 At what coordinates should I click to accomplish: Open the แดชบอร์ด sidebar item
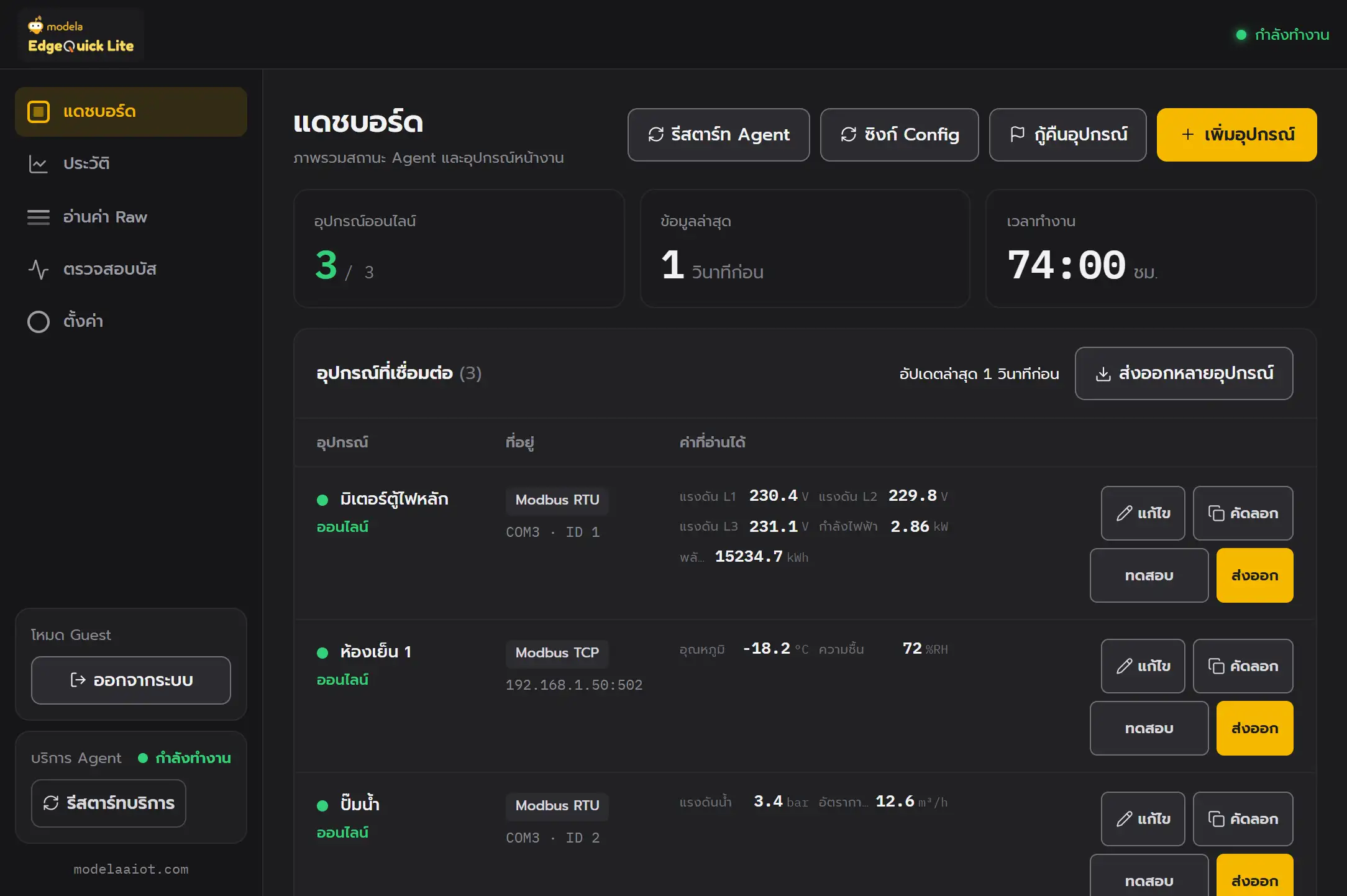click(x=131, y=112)
